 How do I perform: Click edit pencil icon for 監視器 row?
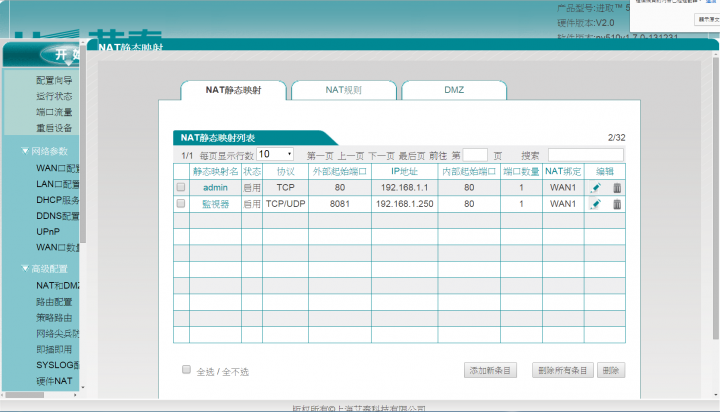click(x=595, y=204)
